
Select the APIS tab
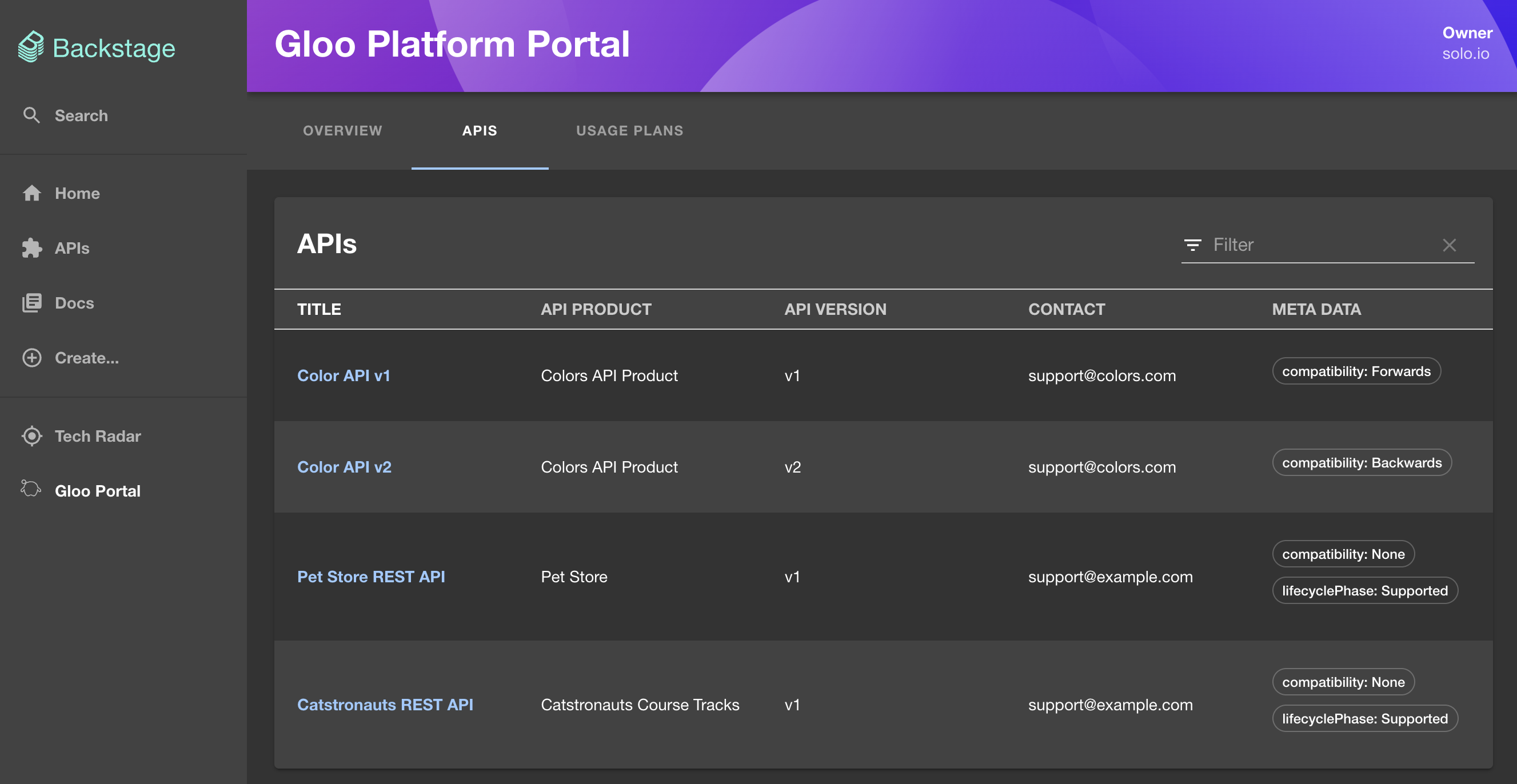pos(480,131)
